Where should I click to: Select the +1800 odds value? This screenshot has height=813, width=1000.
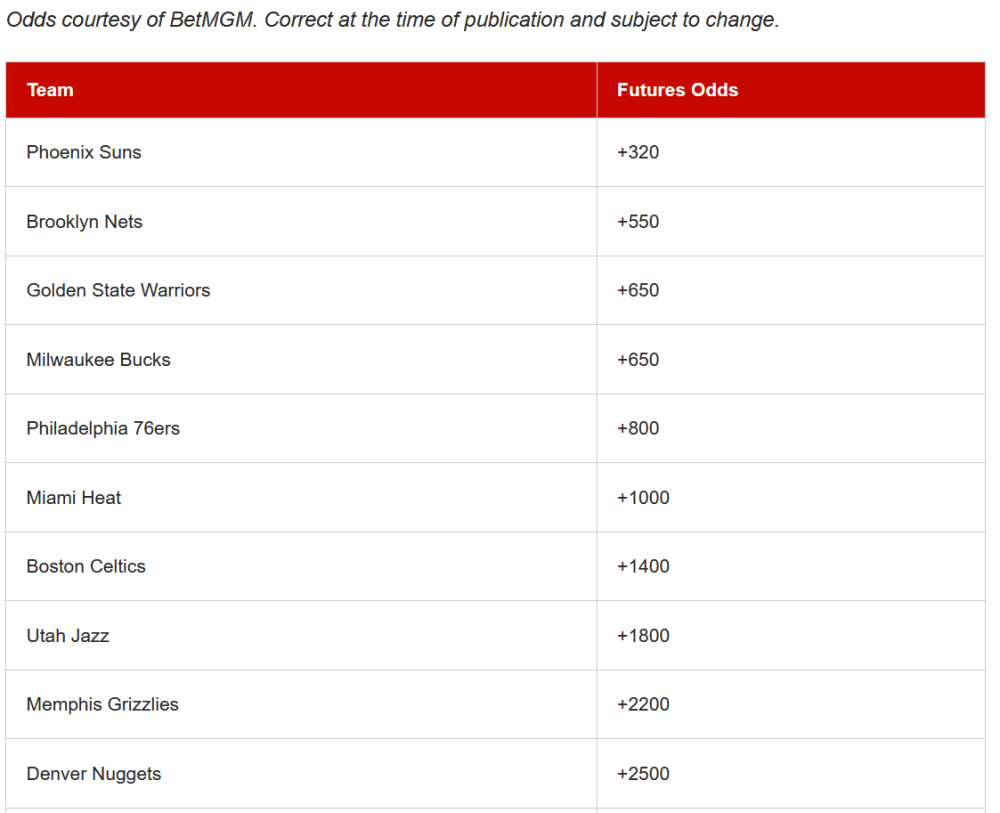coord(643,636)
